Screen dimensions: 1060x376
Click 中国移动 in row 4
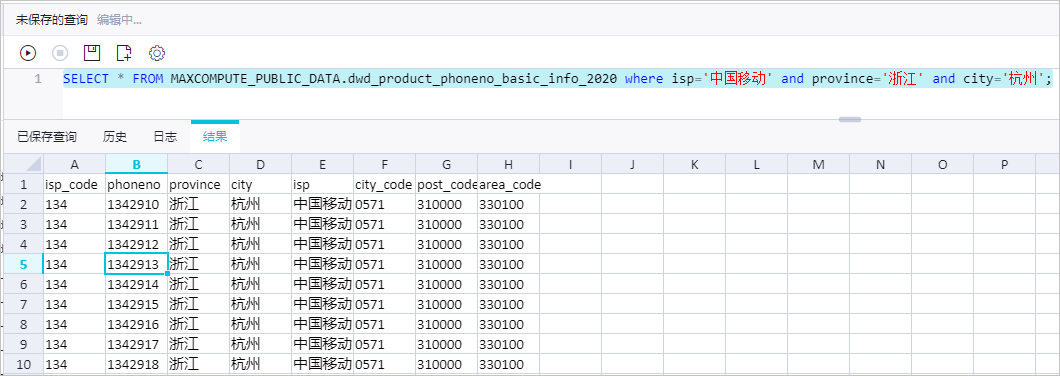click(x=322, y=244)
